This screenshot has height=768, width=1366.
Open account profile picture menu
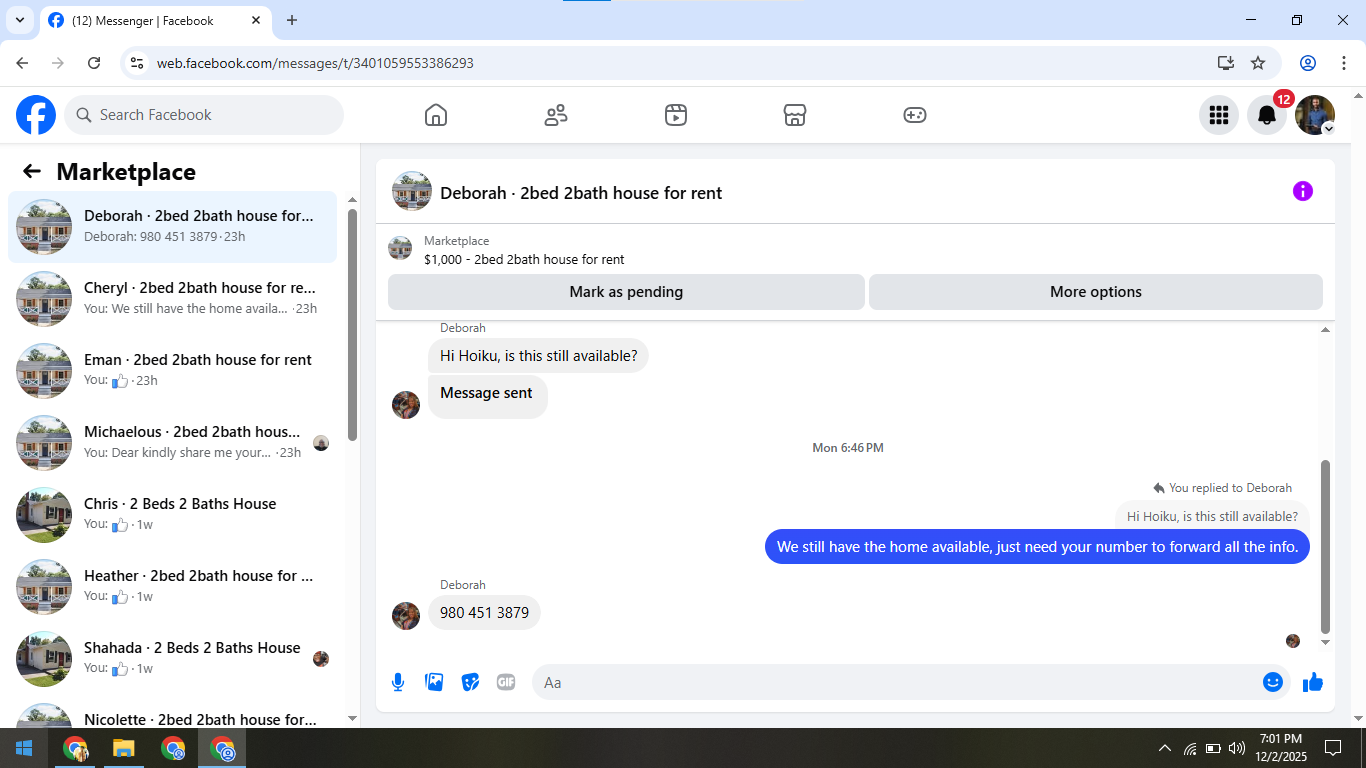coord(1315,115)
